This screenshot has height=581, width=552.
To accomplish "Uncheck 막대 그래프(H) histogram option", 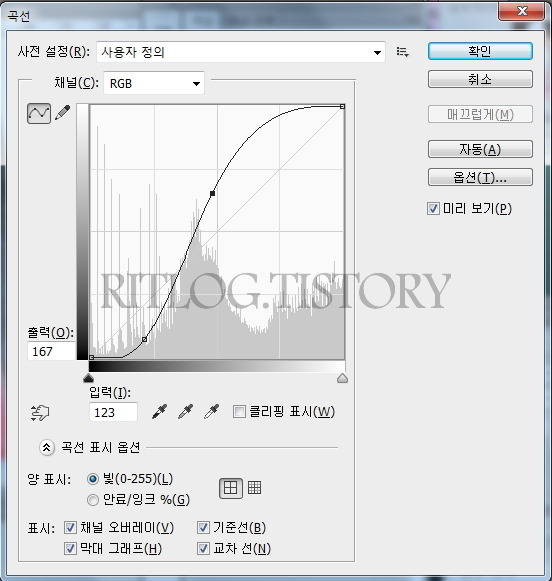I will (70, 548).
